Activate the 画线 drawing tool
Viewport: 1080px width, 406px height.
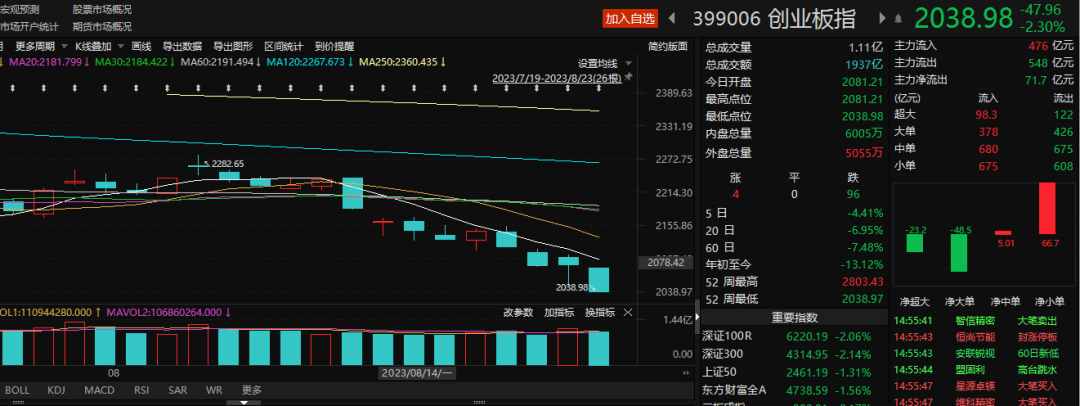[141, 46]
